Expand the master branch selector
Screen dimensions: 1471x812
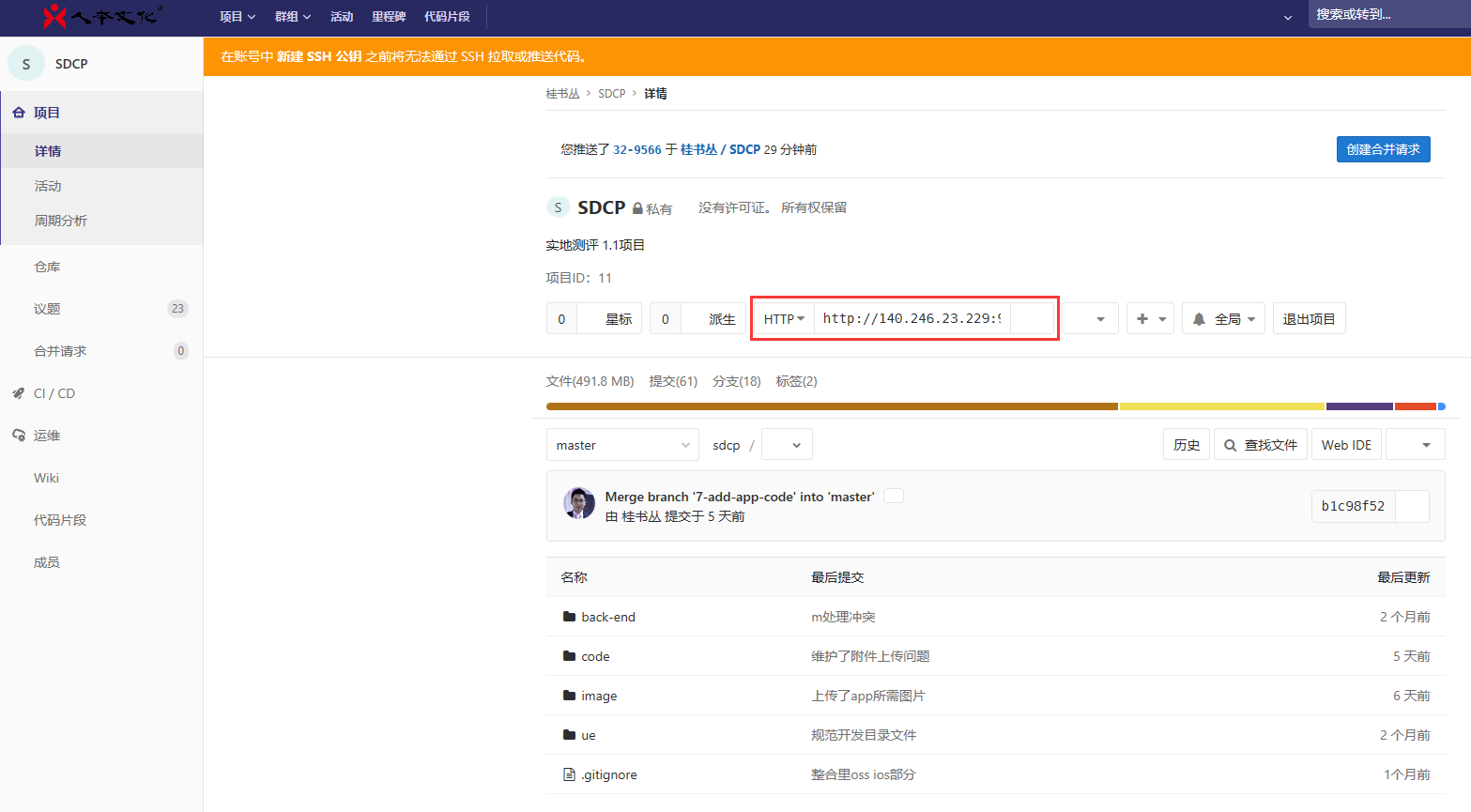coord(622,445)
